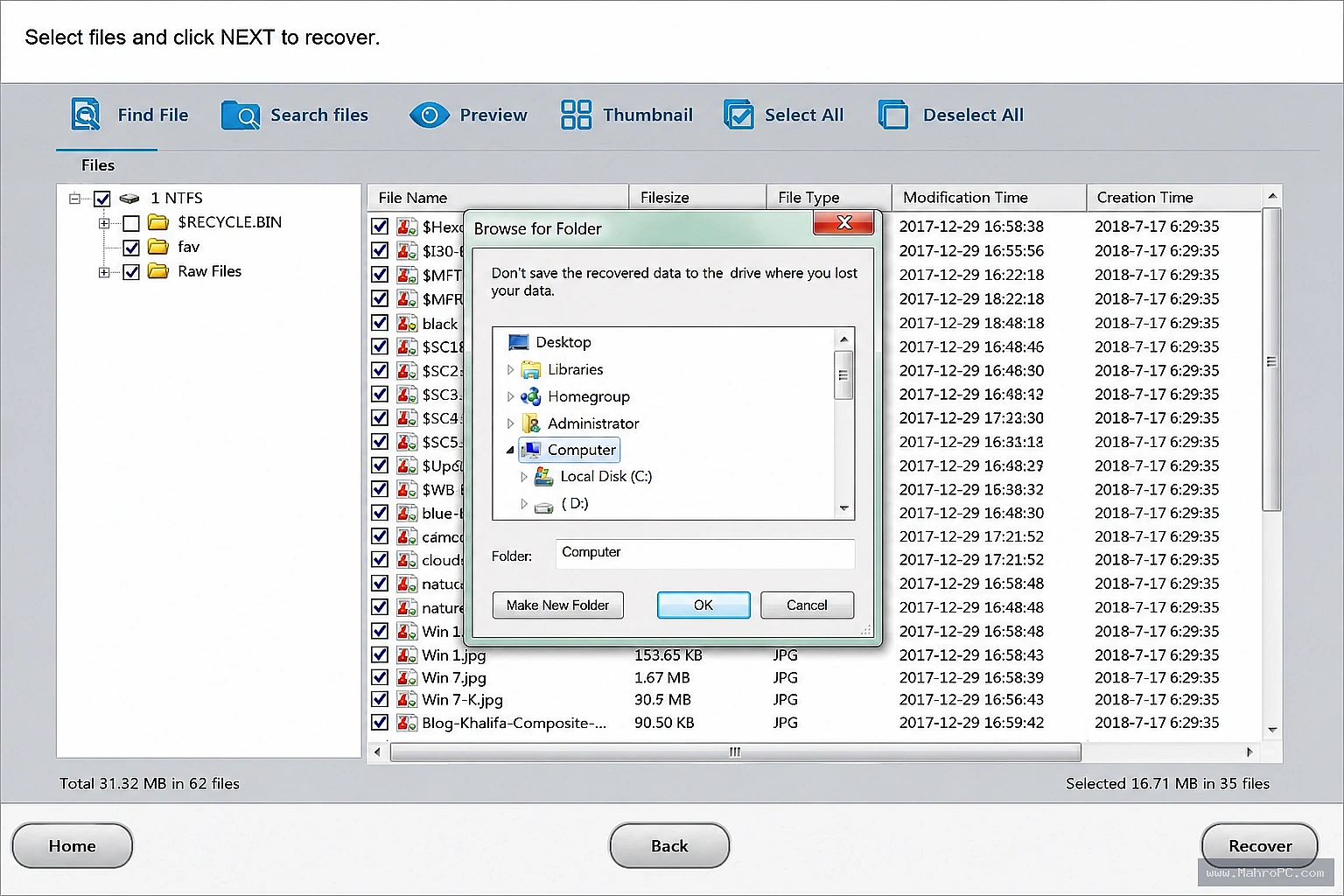
Task: Click the $RECYCLE.BIN folder icon
Action: tap(158, 222)
